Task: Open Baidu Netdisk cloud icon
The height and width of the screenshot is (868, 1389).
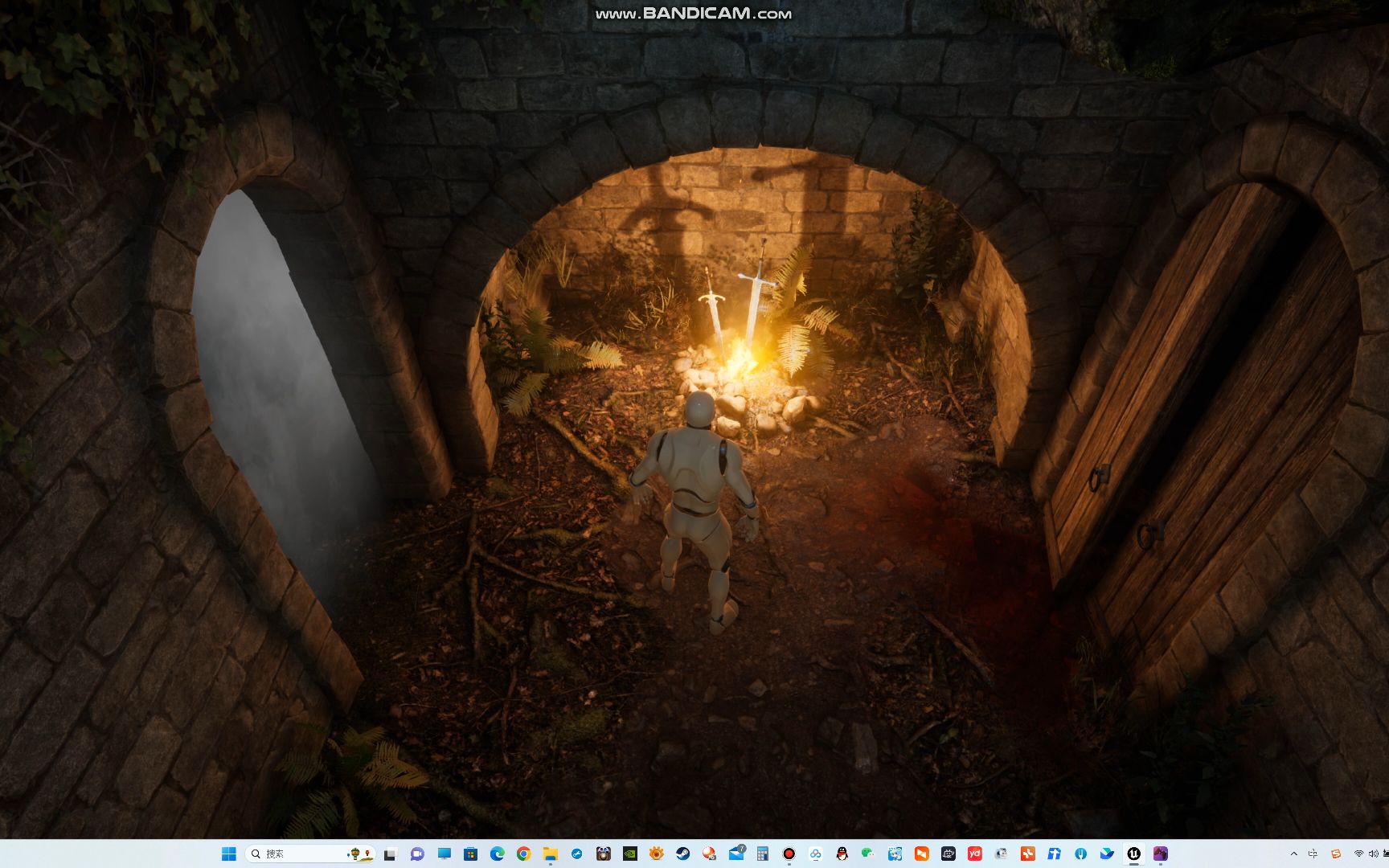Action: pyautogui.click(x=815, y=854)
